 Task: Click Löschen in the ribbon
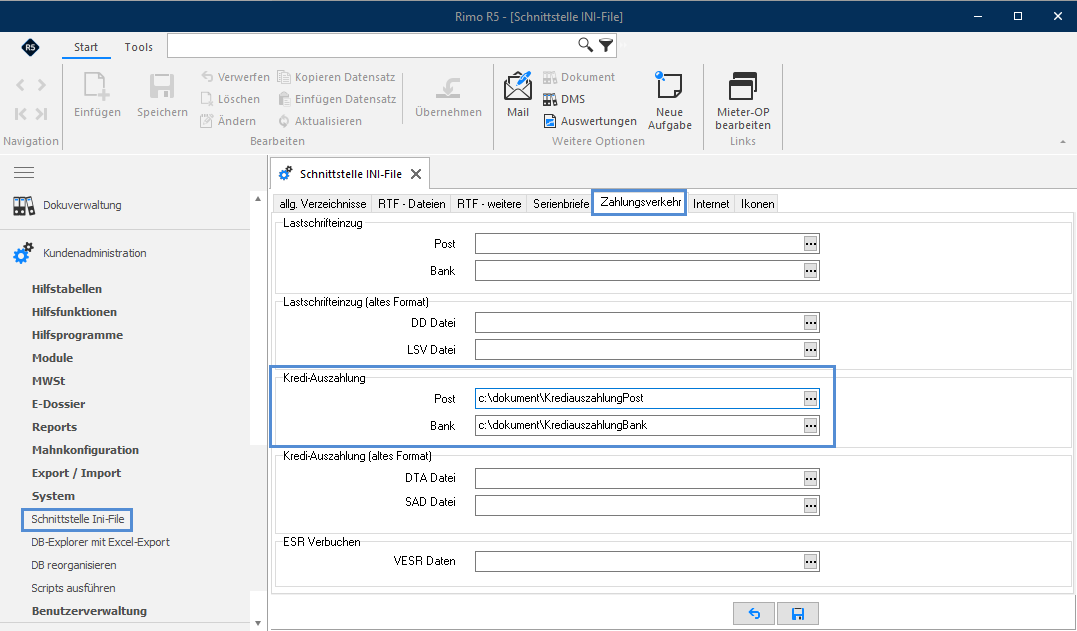[230, 99]
